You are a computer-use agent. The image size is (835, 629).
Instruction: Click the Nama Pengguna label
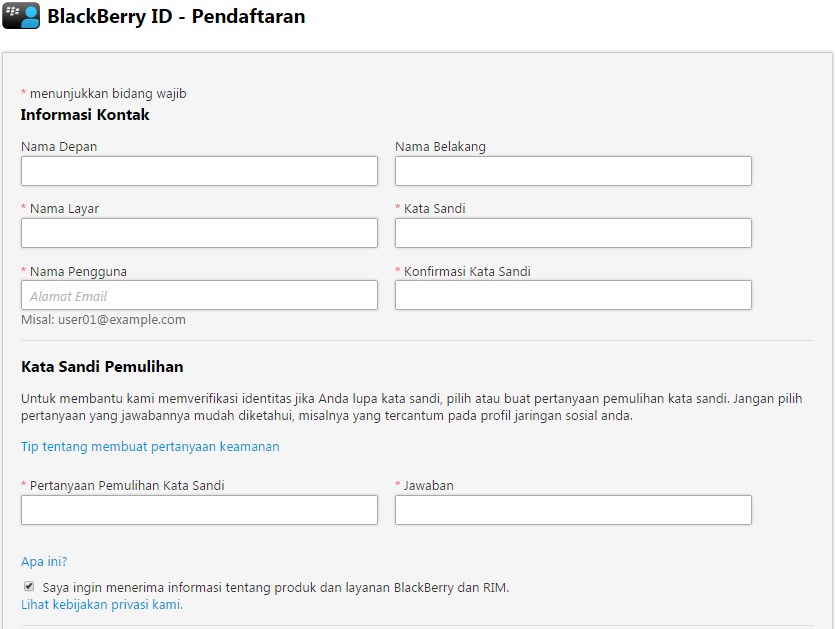click(78, 272)
